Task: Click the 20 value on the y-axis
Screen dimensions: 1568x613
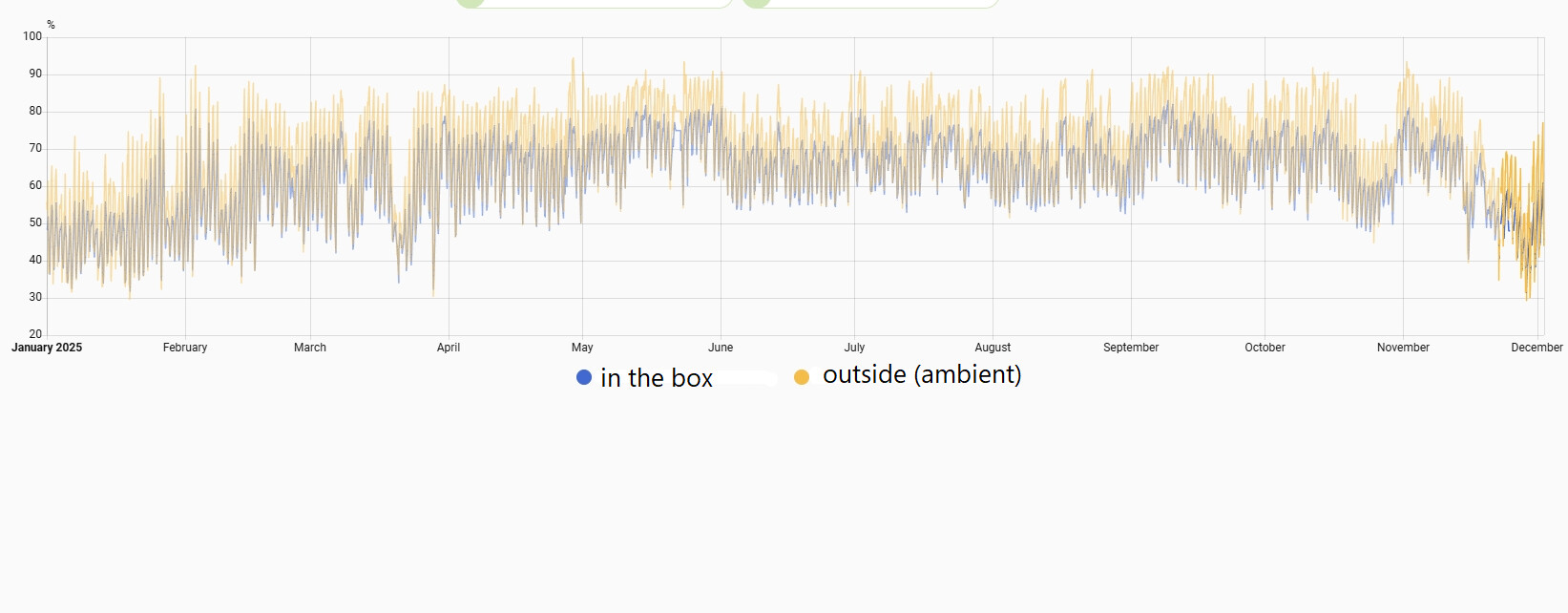Action: pos(35,334)
